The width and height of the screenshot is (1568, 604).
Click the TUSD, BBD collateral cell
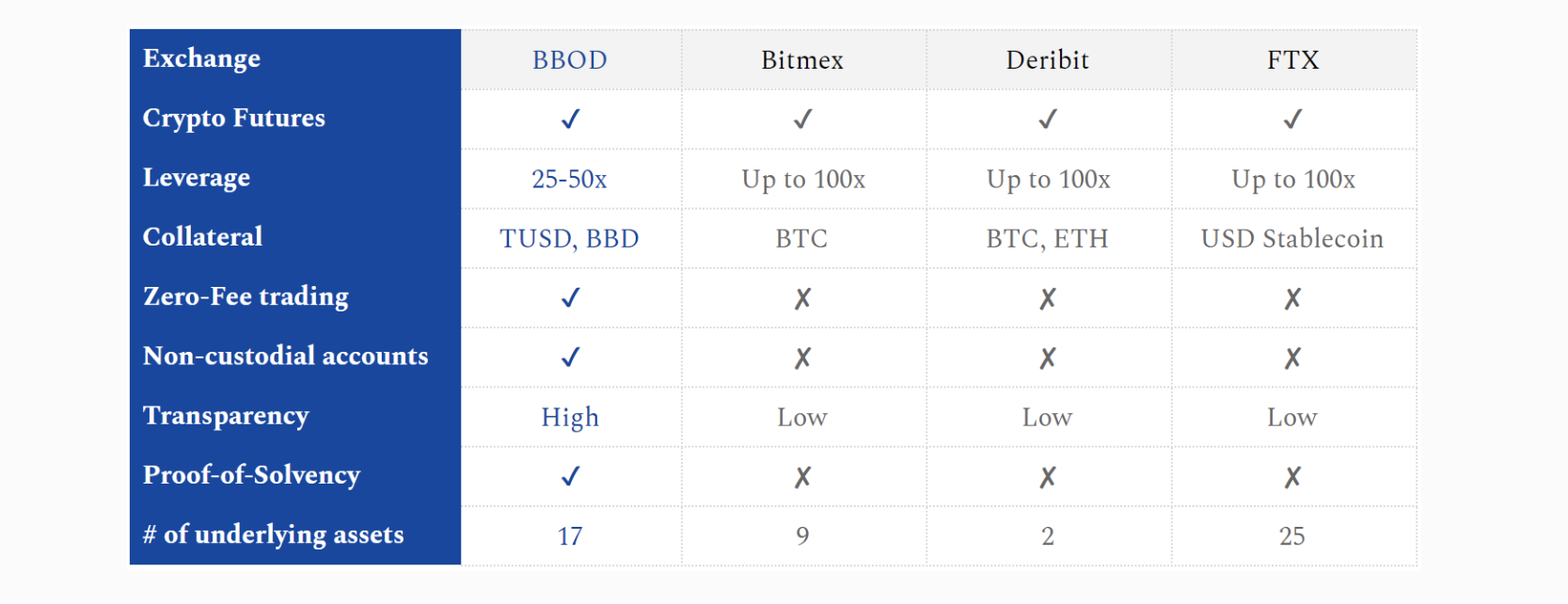tap(570, 239)
